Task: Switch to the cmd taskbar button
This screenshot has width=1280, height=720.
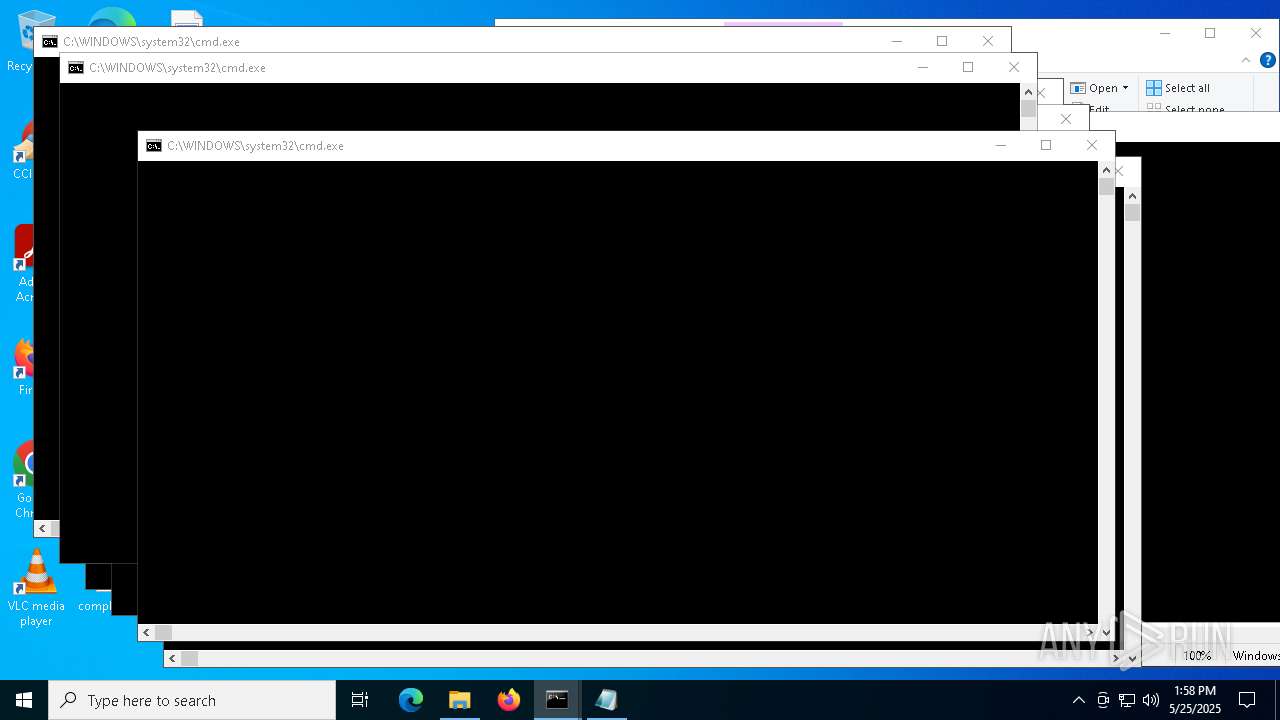Action: 557,700
